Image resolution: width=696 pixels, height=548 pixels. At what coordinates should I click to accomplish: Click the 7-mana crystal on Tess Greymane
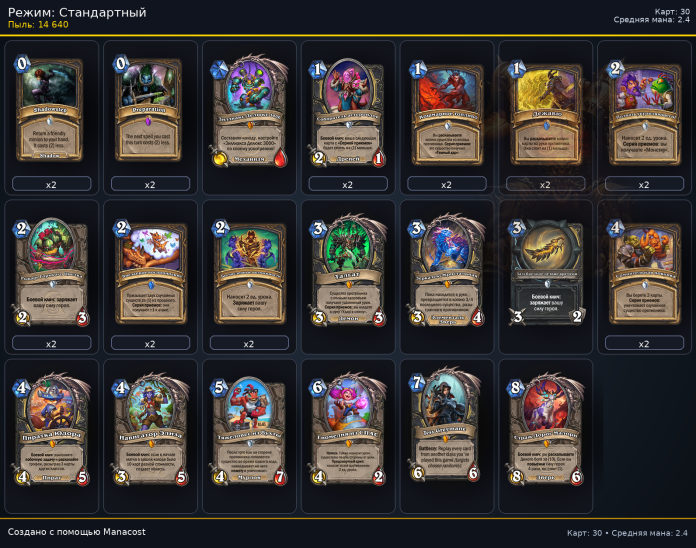[x=416, y=382]
